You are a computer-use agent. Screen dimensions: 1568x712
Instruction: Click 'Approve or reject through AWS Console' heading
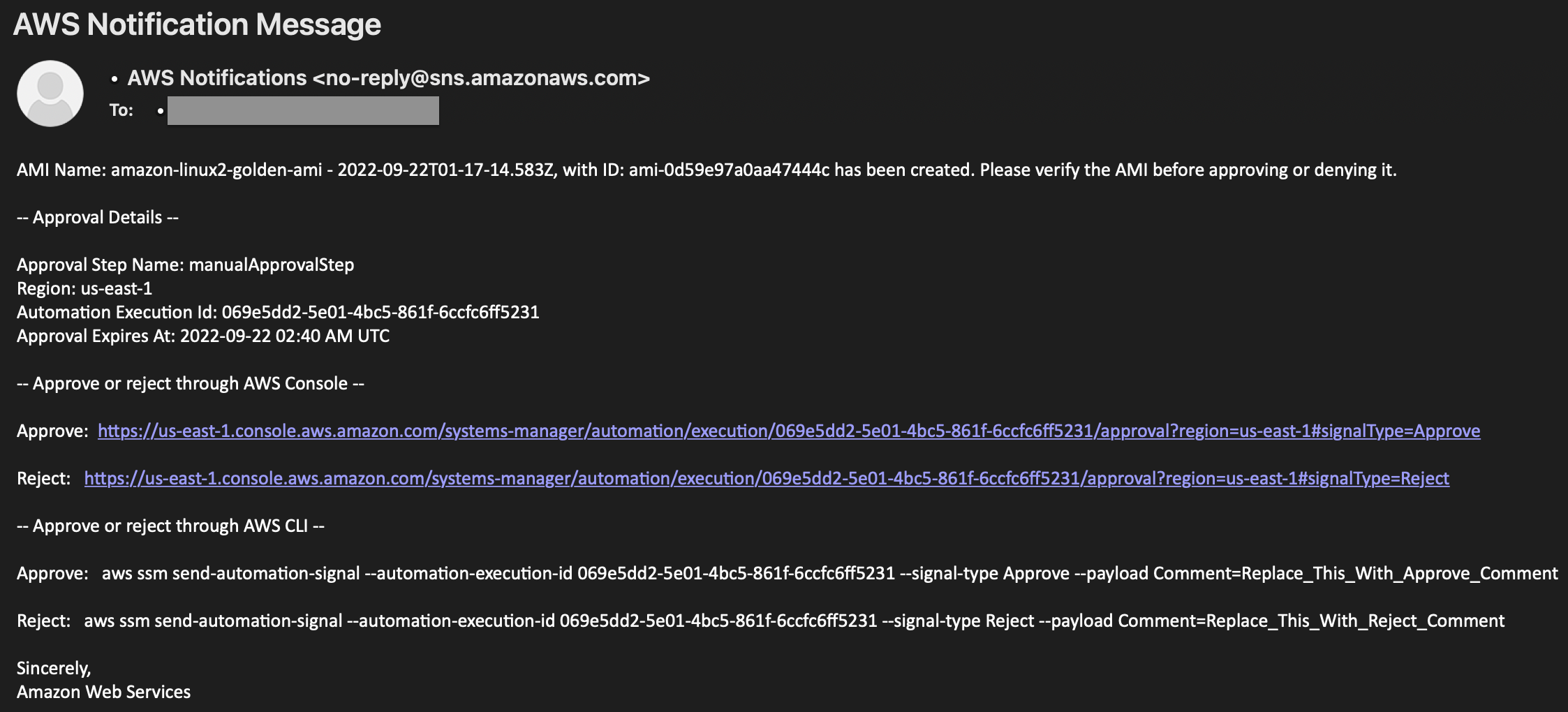(191, 384)
